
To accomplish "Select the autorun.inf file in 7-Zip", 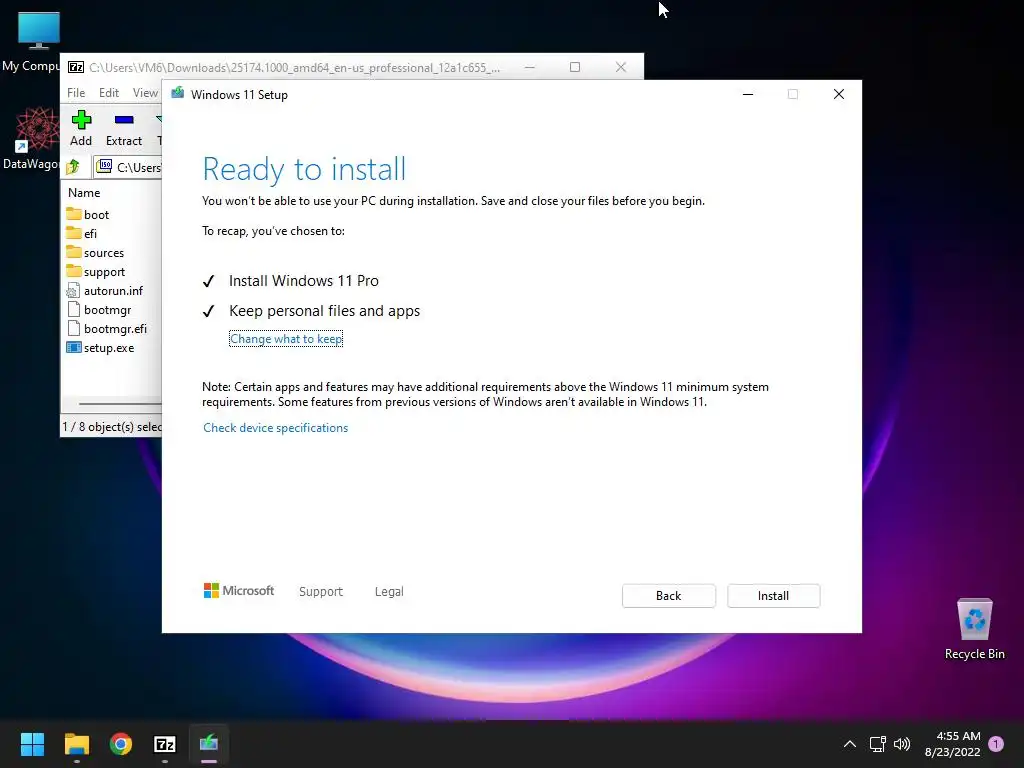I will click(x=104, y=291).
